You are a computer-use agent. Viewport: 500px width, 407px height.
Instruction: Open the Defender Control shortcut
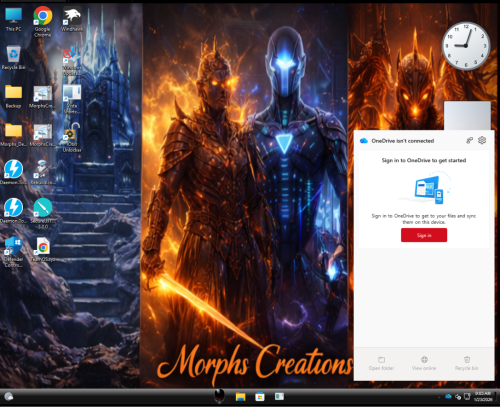coord(13,252)
